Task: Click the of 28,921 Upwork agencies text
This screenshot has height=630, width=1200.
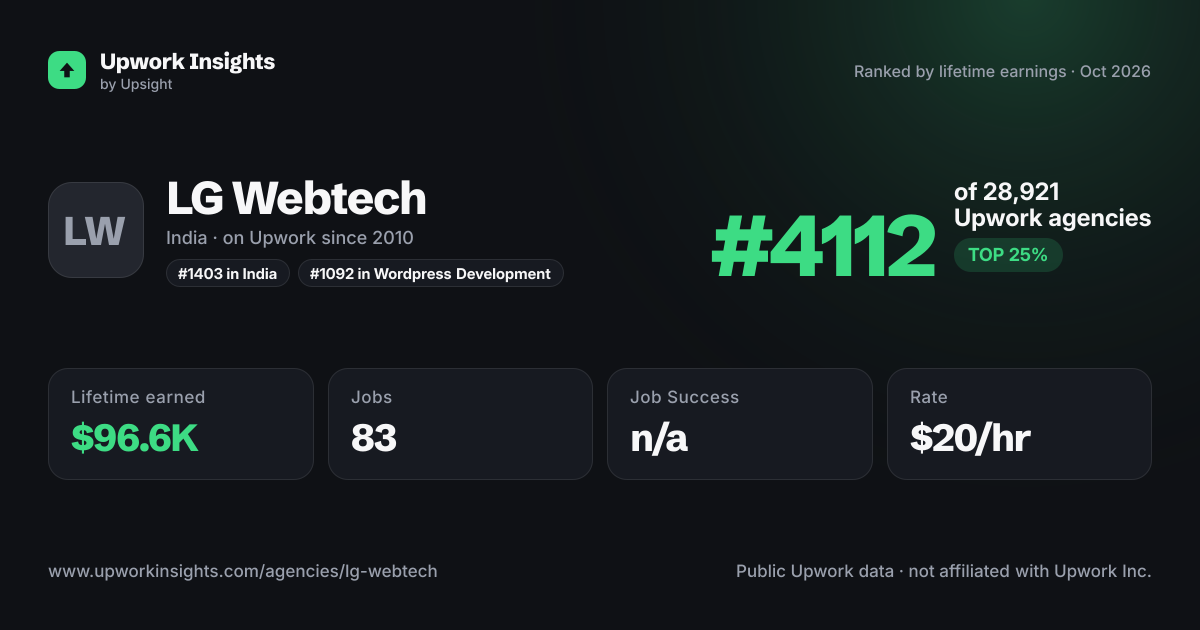Action: [1052, 205]
